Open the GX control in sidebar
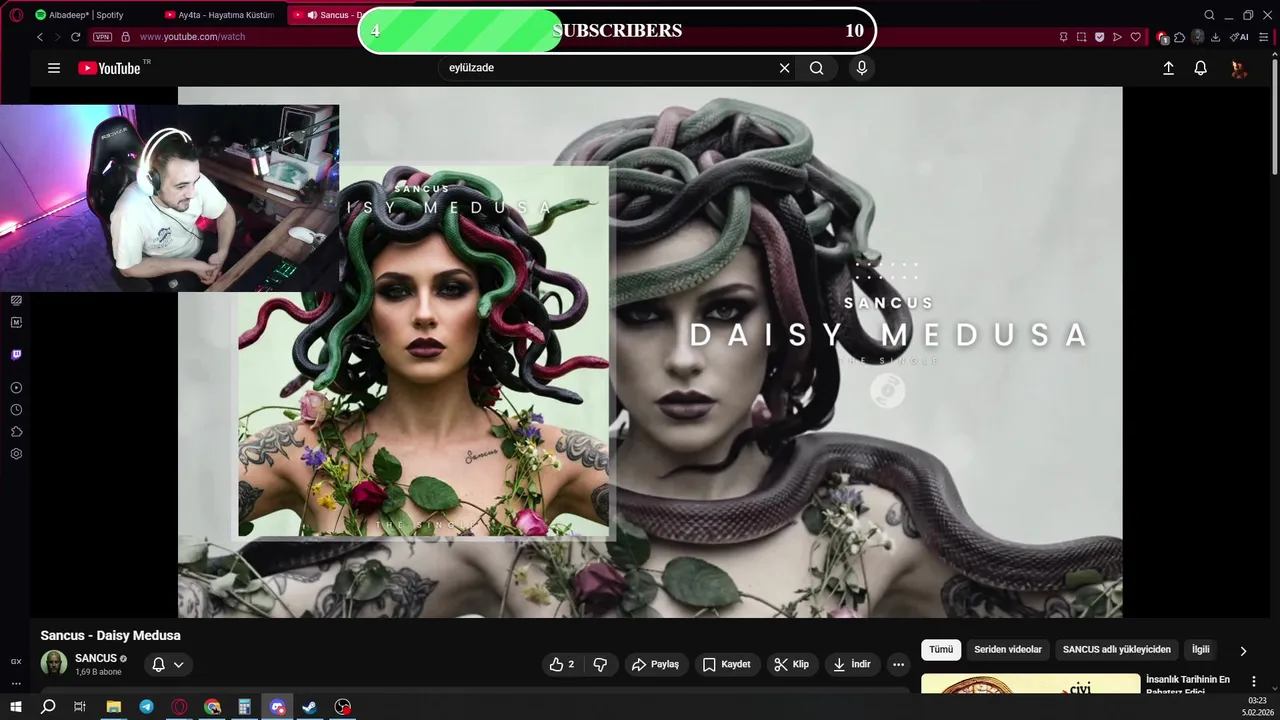This screenshot has width=1280, height=720. [16, 661]
